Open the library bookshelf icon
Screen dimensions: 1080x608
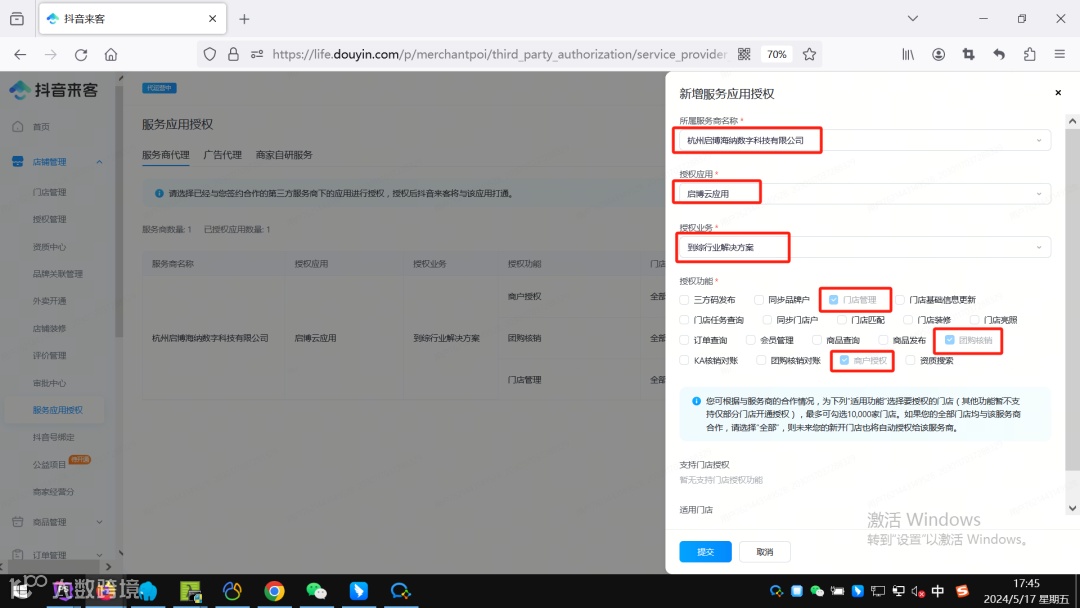[908, 54]
